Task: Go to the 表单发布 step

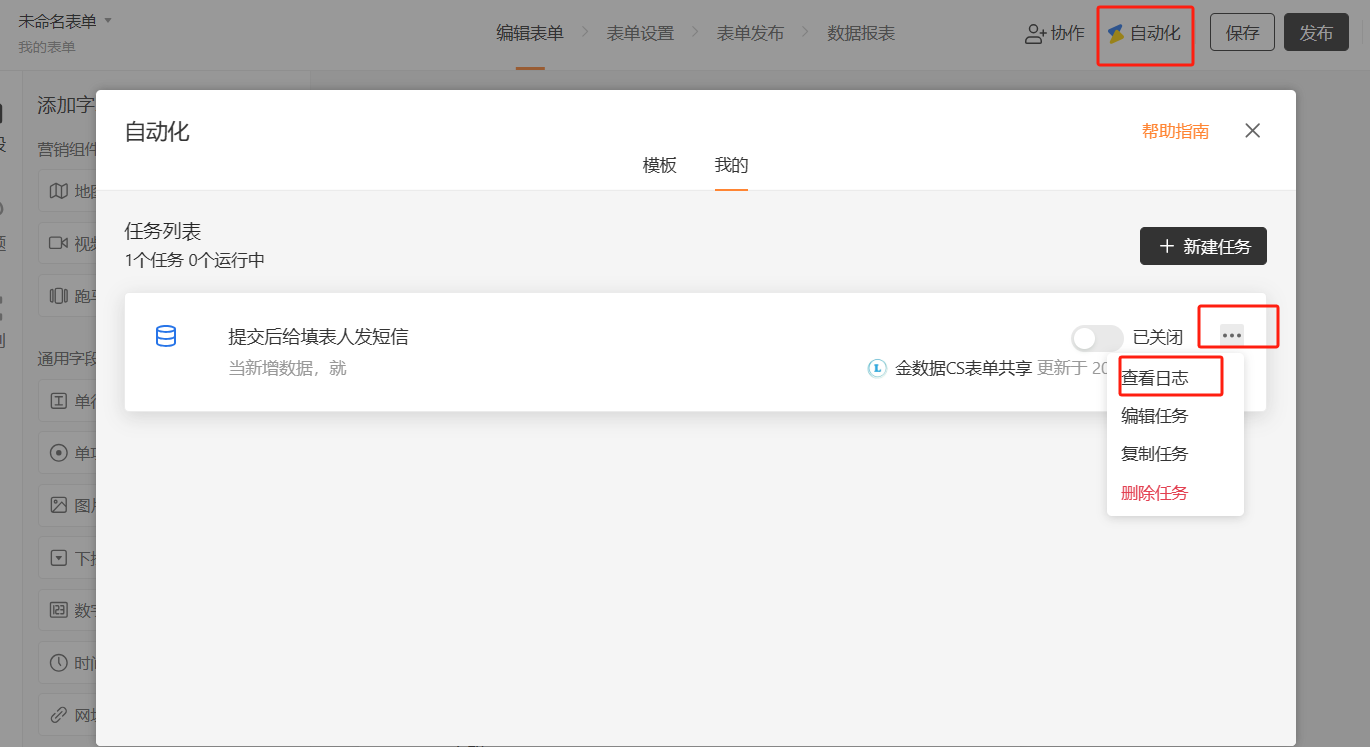Action: (750, 33)
